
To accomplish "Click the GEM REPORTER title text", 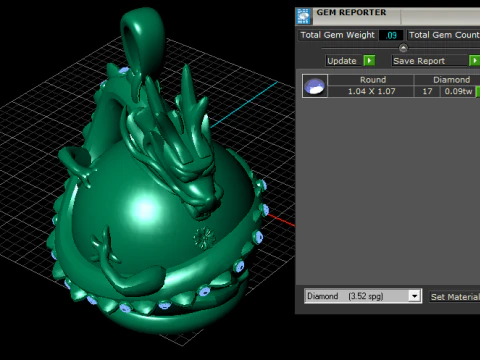I will 351,12.
